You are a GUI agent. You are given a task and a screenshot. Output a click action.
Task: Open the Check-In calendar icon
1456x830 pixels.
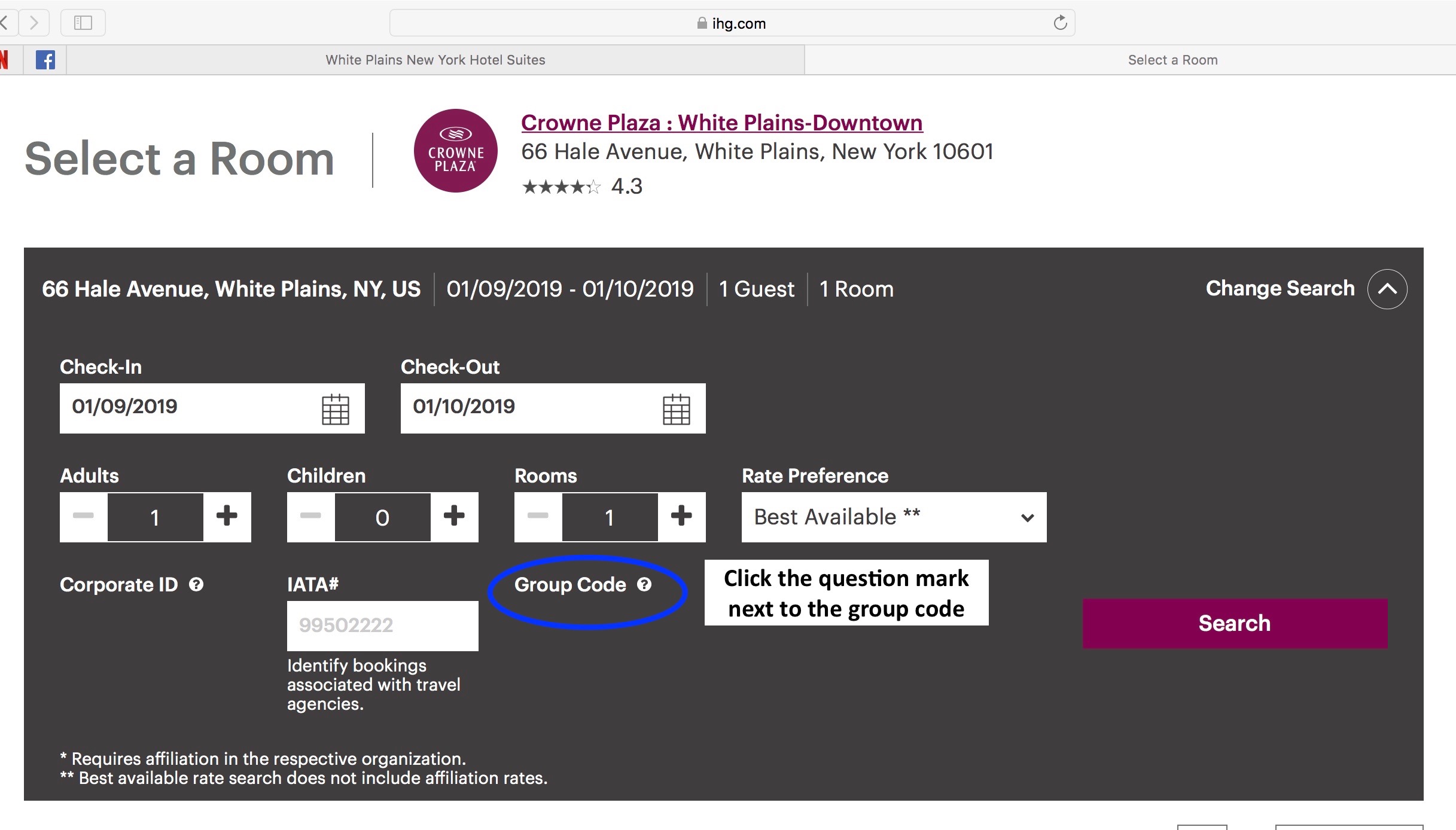click(x=336, y=409)
